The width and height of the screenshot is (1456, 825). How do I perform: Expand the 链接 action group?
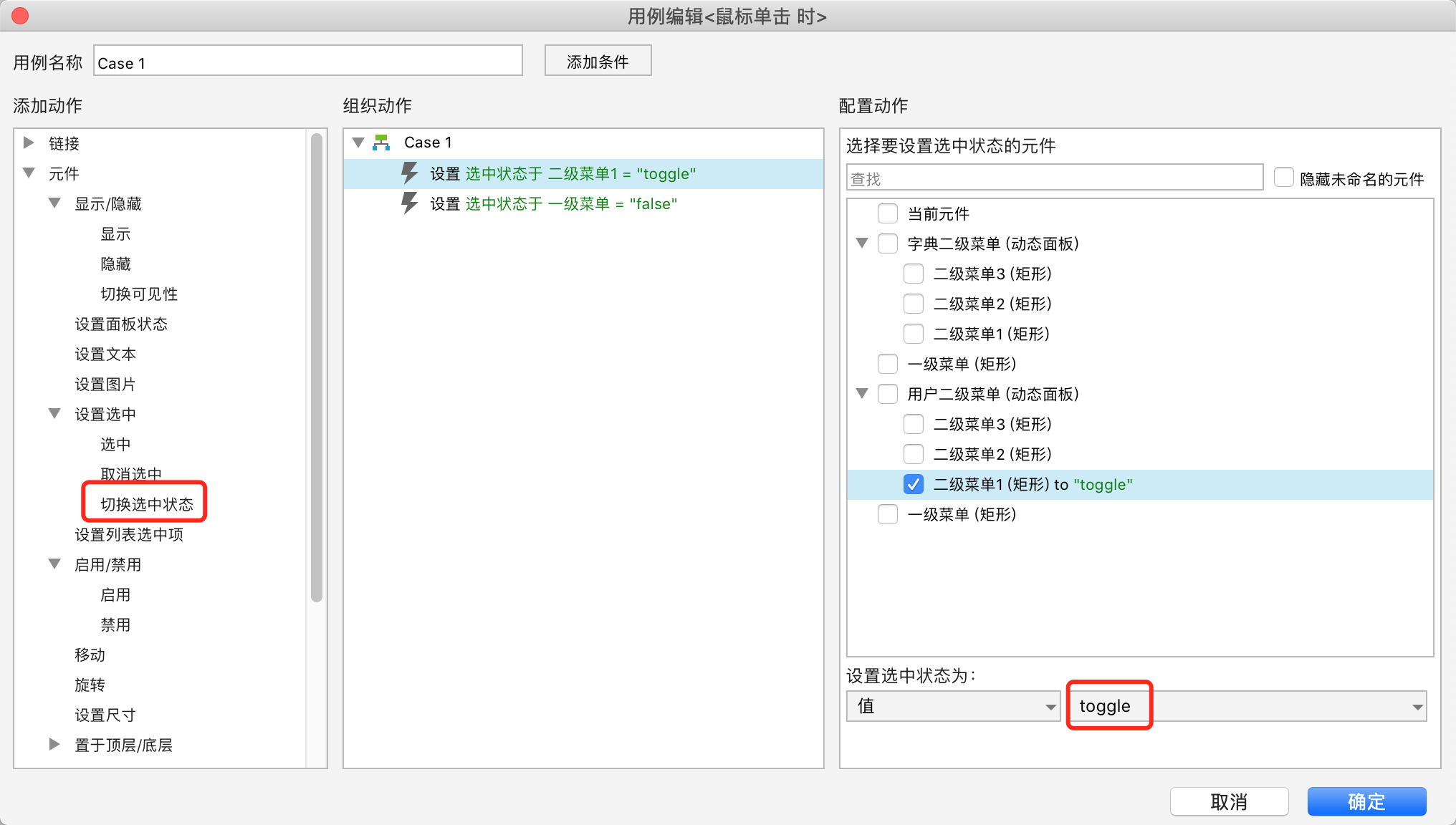(29, 143)
